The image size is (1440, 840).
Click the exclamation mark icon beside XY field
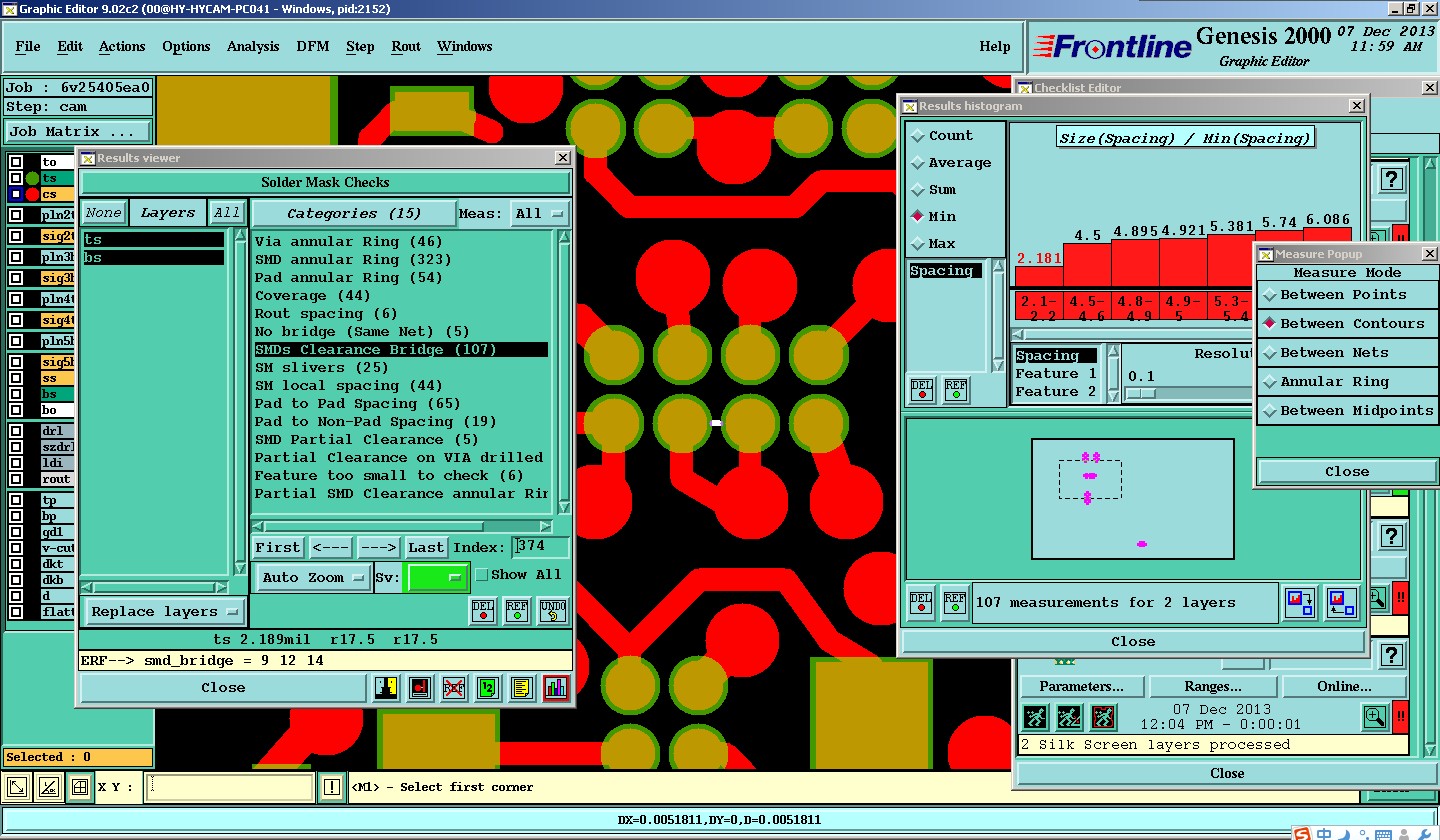click(x=332, y=787)
